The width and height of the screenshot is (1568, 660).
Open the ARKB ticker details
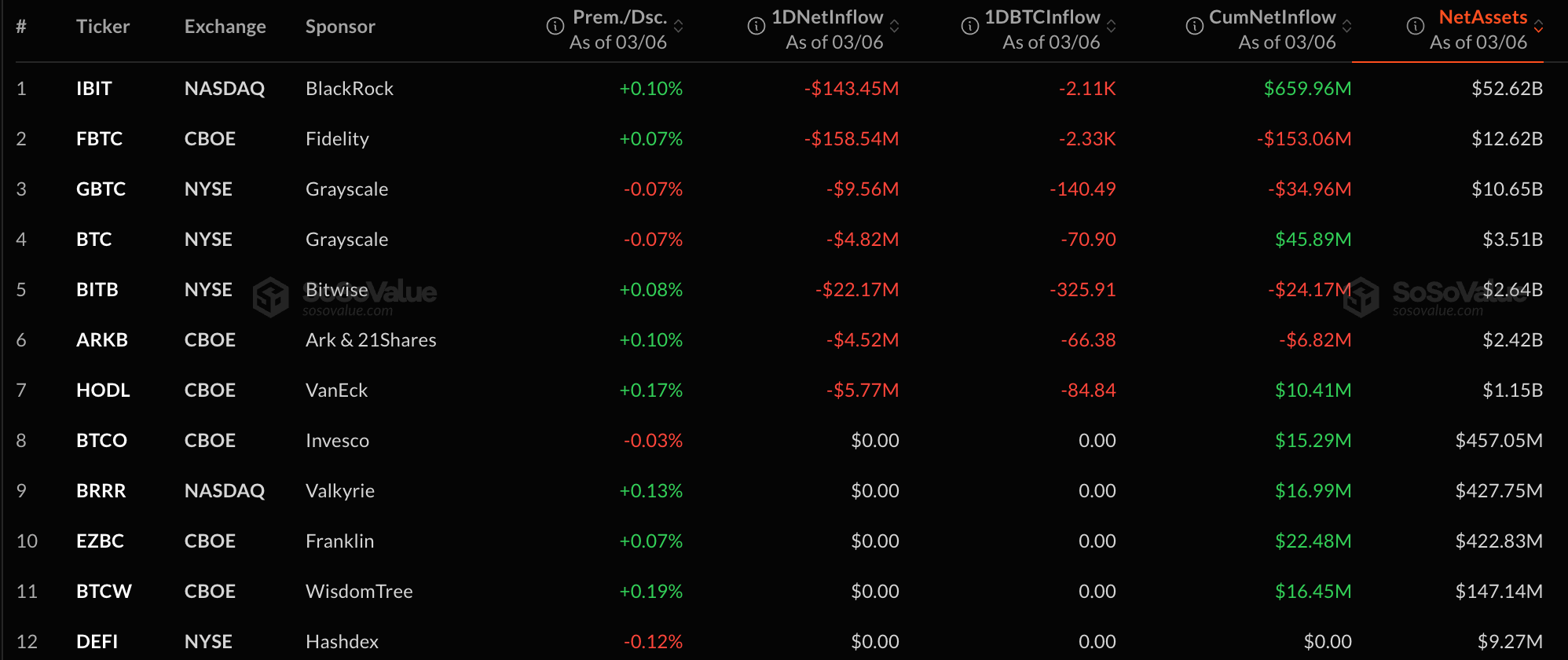[101, 340]
